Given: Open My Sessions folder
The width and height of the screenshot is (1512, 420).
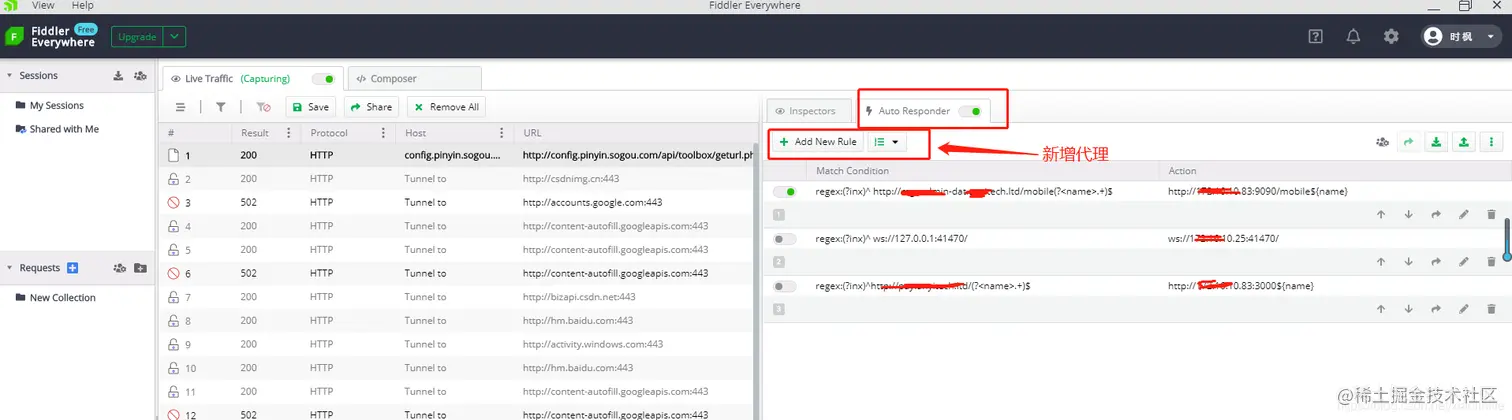Looking at the screenshot, I should click(56, 105).
